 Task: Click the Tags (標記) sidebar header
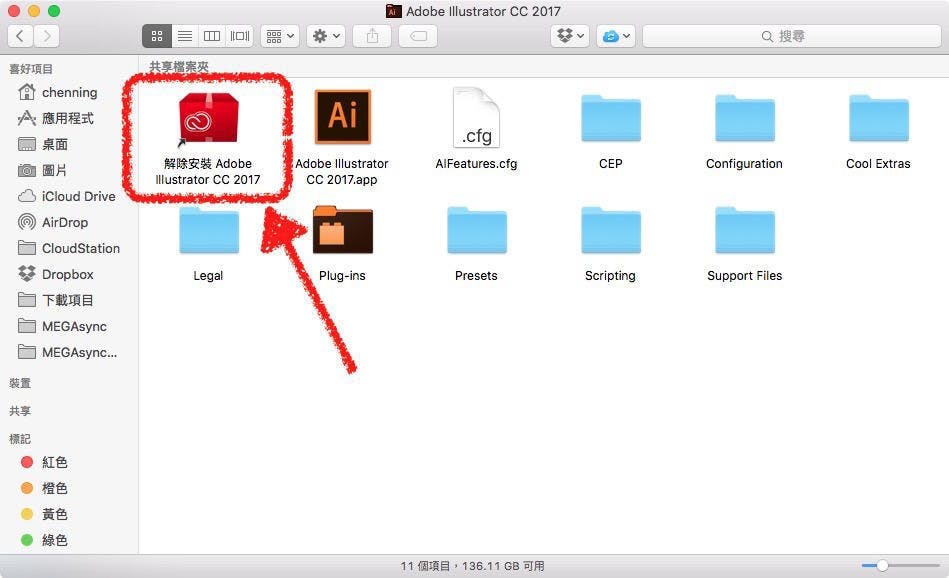point(20,439)
